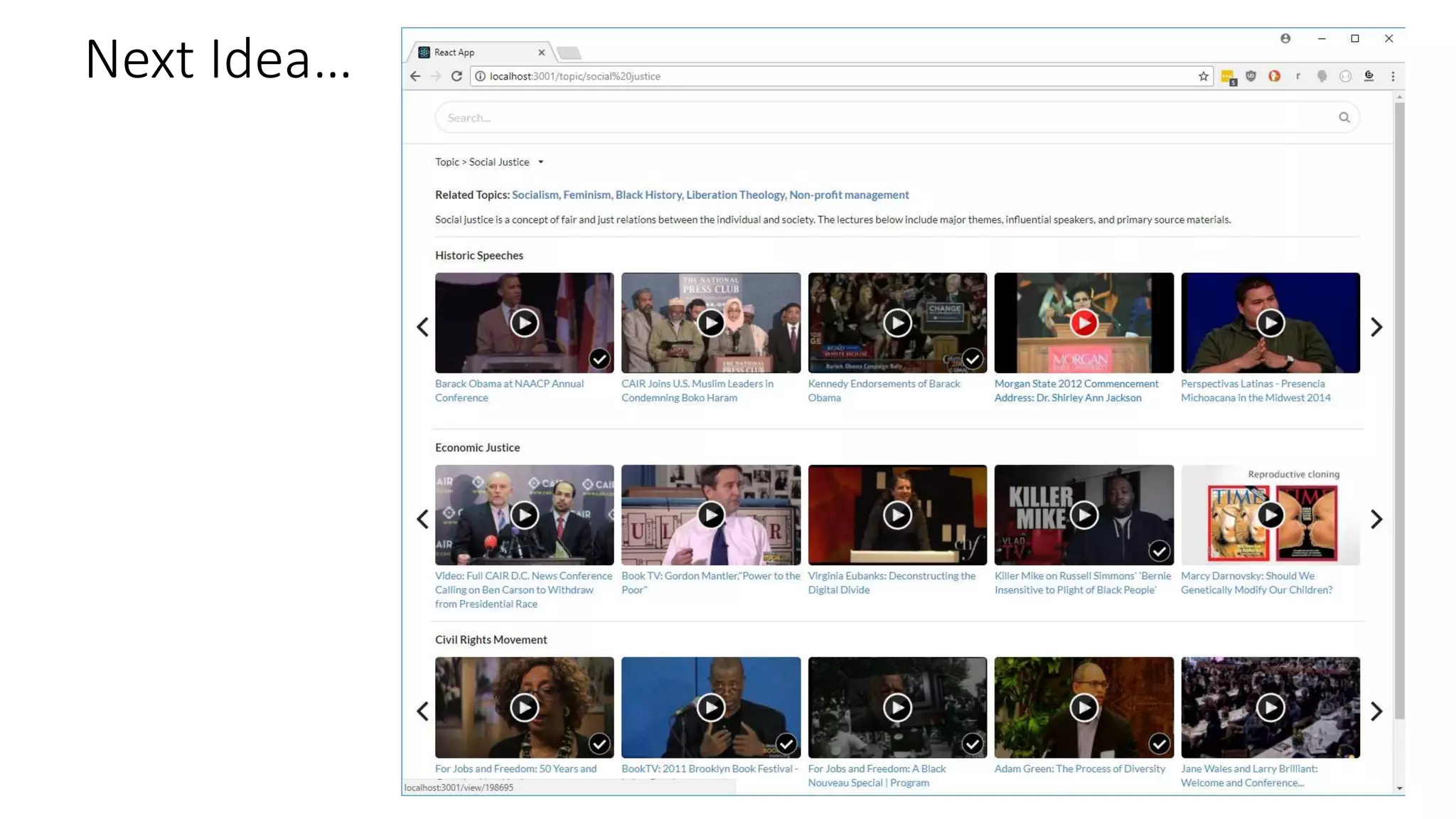Open a new tab next to React App

[569, 53]
